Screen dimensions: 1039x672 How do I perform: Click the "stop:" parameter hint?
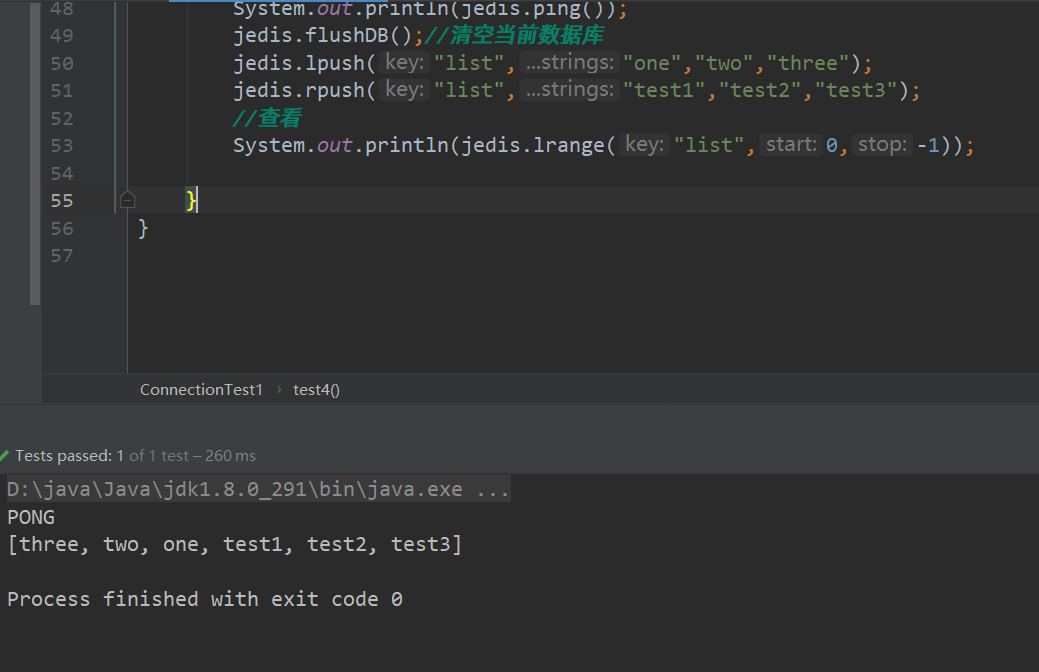(881, 145)
